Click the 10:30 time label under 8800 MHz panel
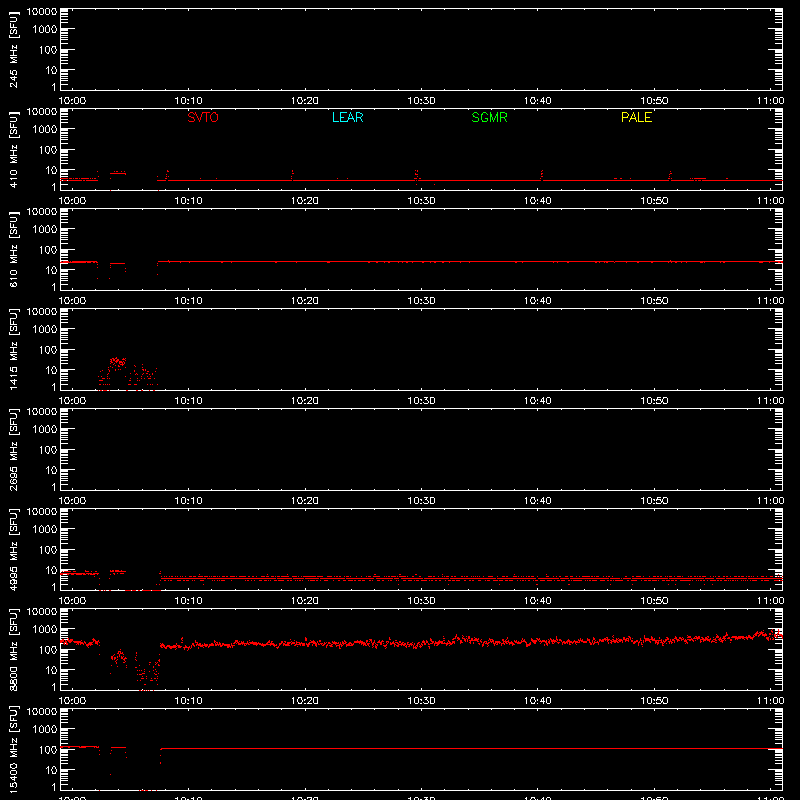 [421, 701]
